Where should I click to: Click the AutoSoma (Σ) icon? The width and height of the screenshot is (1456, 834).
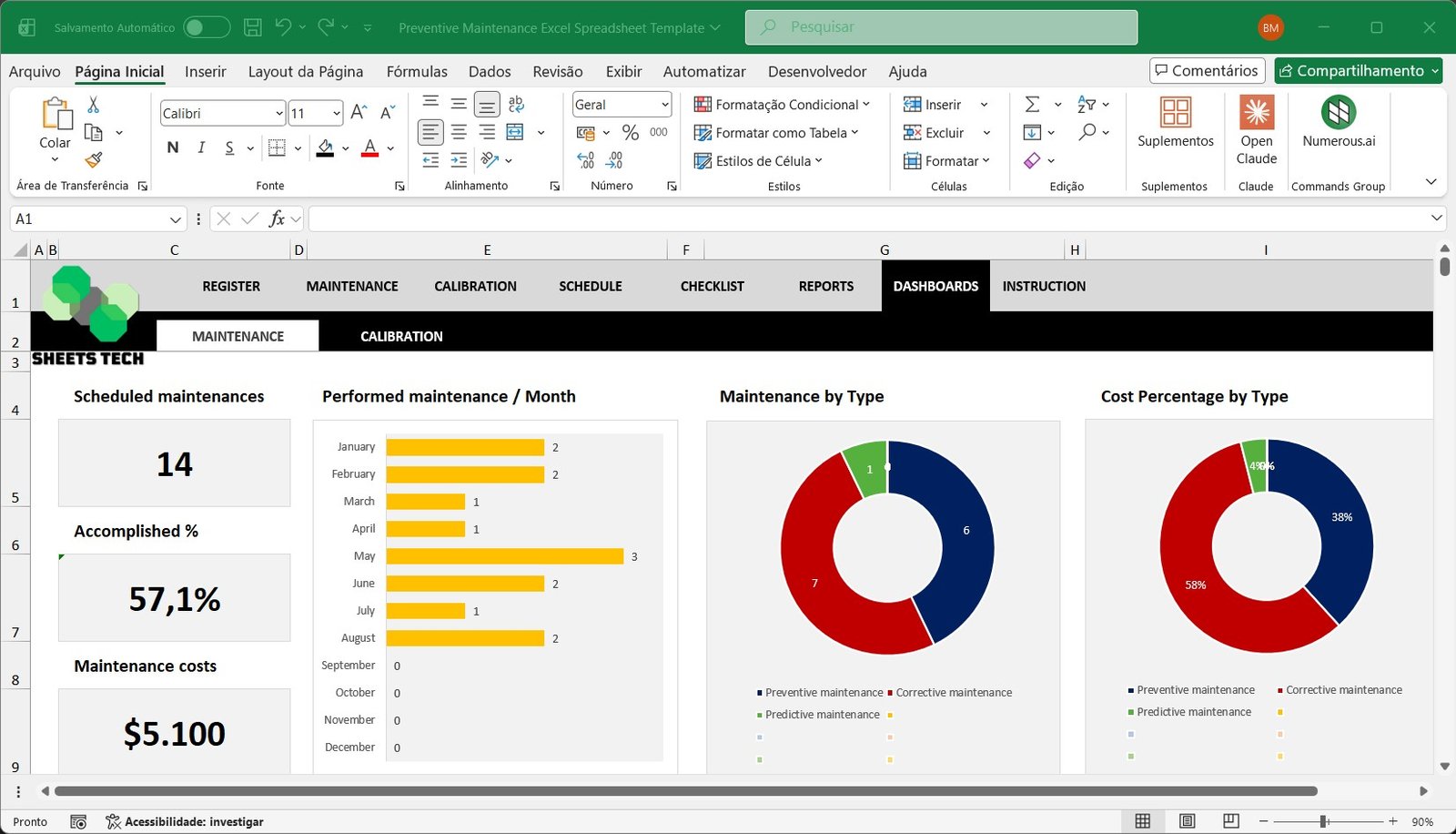(1032, 104)
